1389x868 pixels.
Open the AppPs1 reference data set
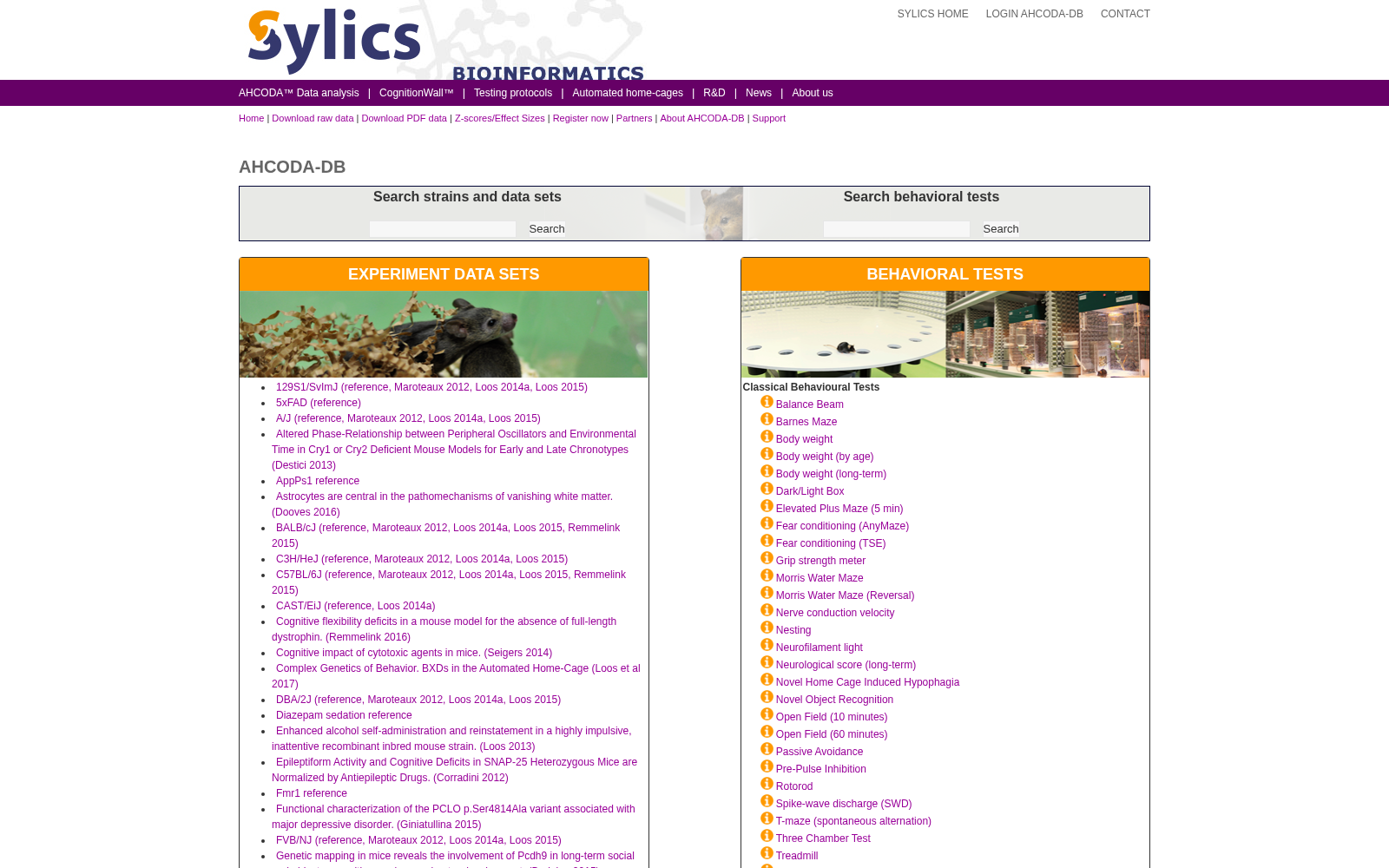point(318,481)
